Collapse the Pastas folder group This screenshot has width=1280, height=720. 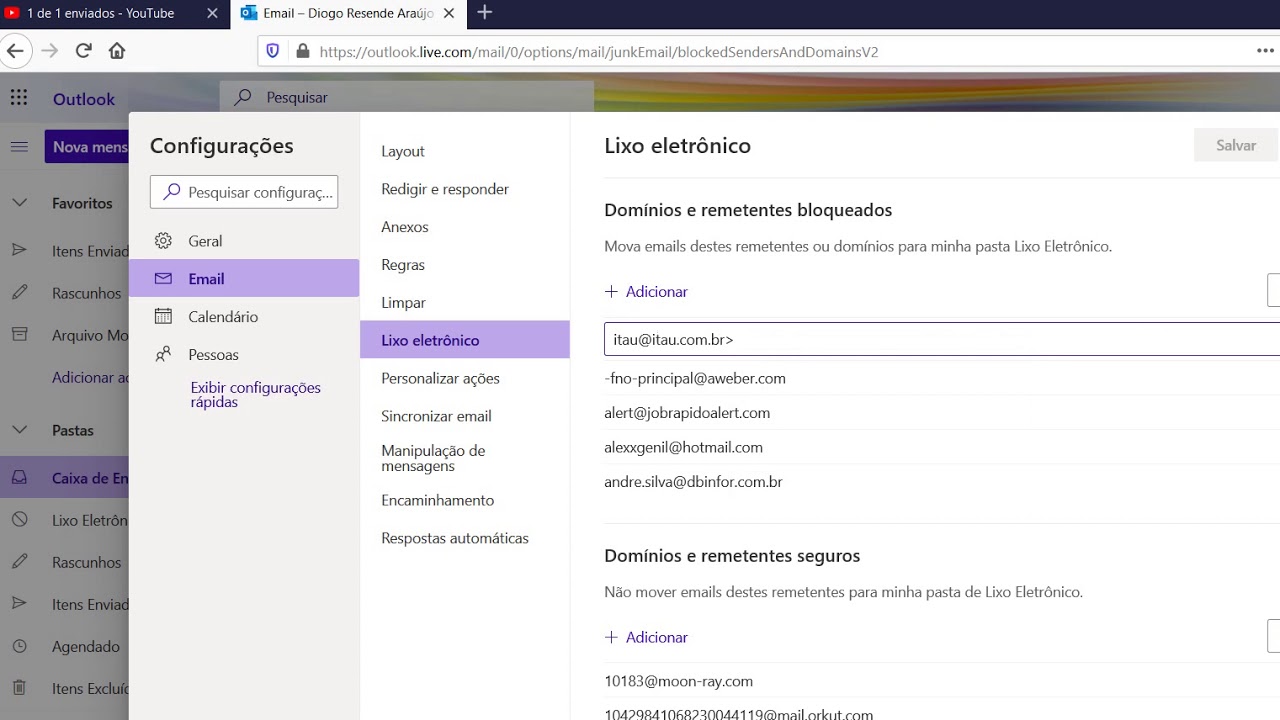[x=19, y=430]
